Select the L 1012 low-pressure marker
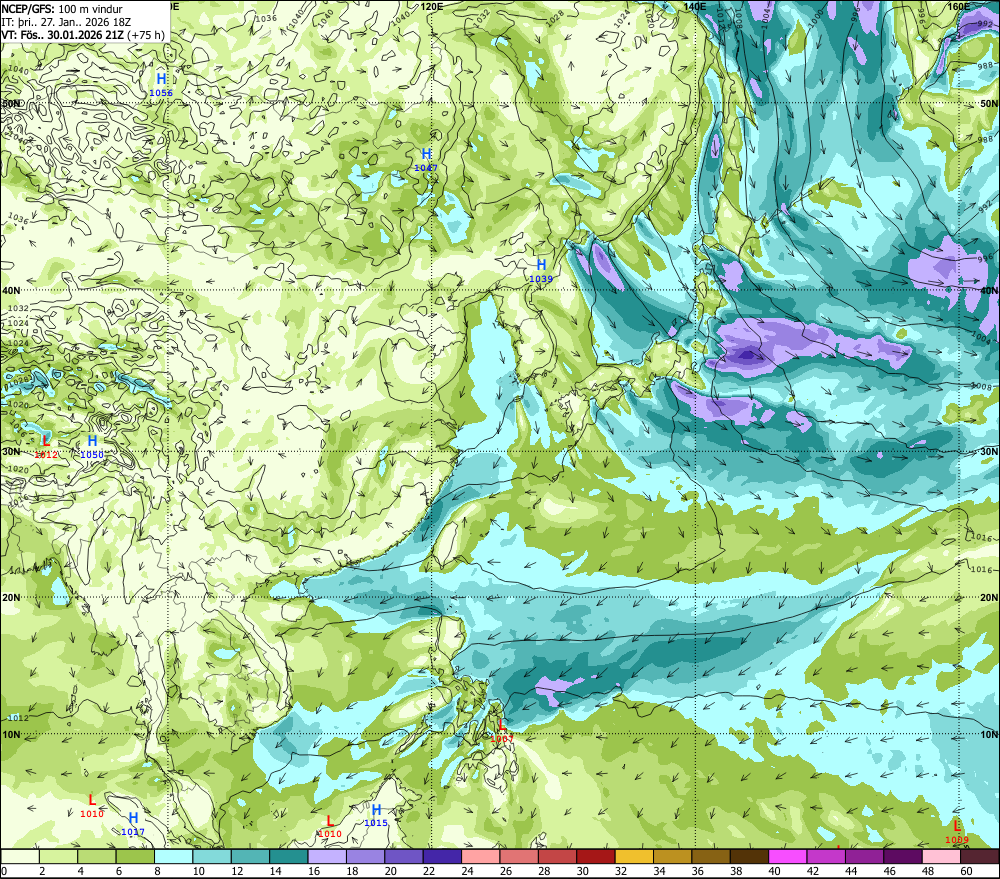Image resolution: width=1000 pixels, height=879 pixels. pyautogui.click(x=46, y=446)
